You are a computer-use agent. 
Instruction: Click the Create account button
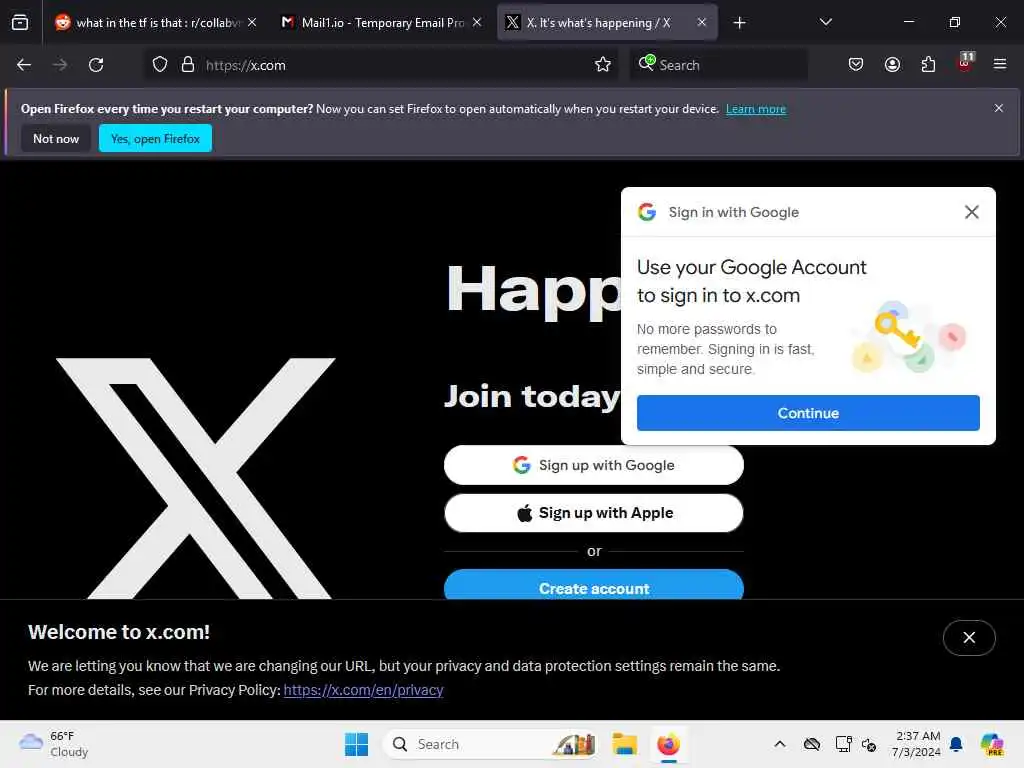(x=594, y=584)
